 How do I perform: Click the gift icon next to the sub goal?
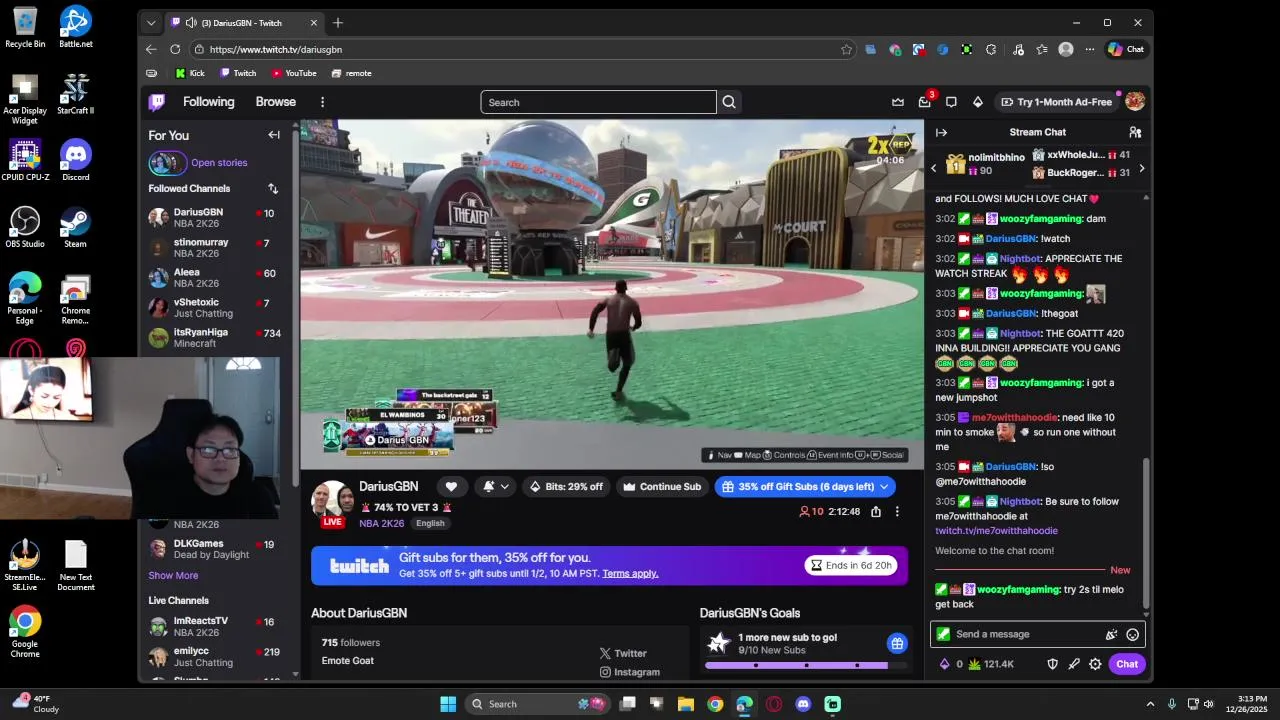(897, 643)
